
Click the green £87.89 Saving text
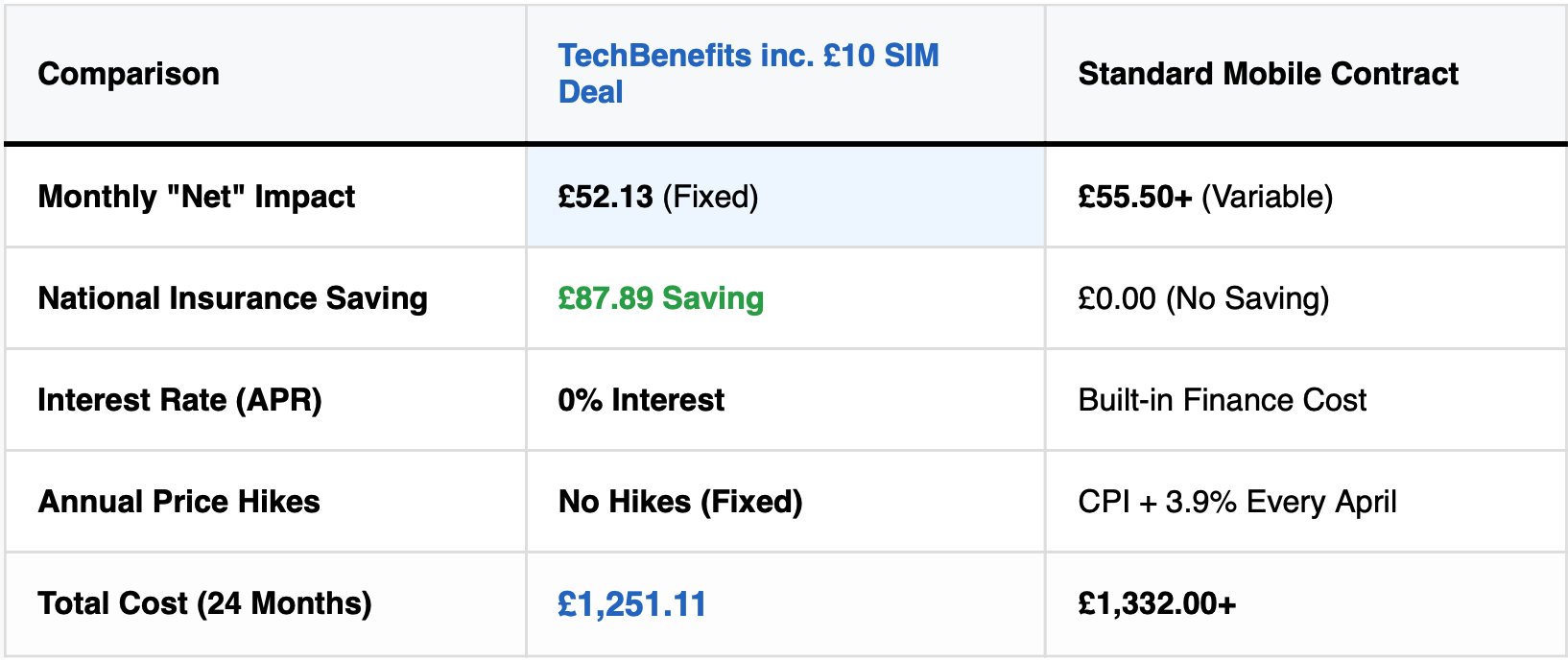pos(661,298)
